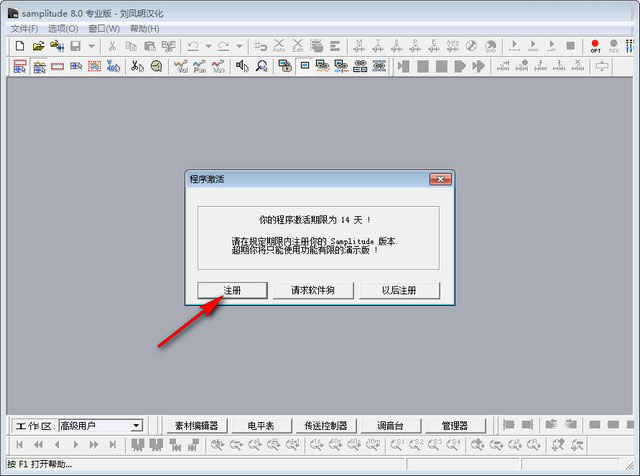Open the 工作区 workspace combo box
This screenshot has height=476, width=640.
point(101,426)
